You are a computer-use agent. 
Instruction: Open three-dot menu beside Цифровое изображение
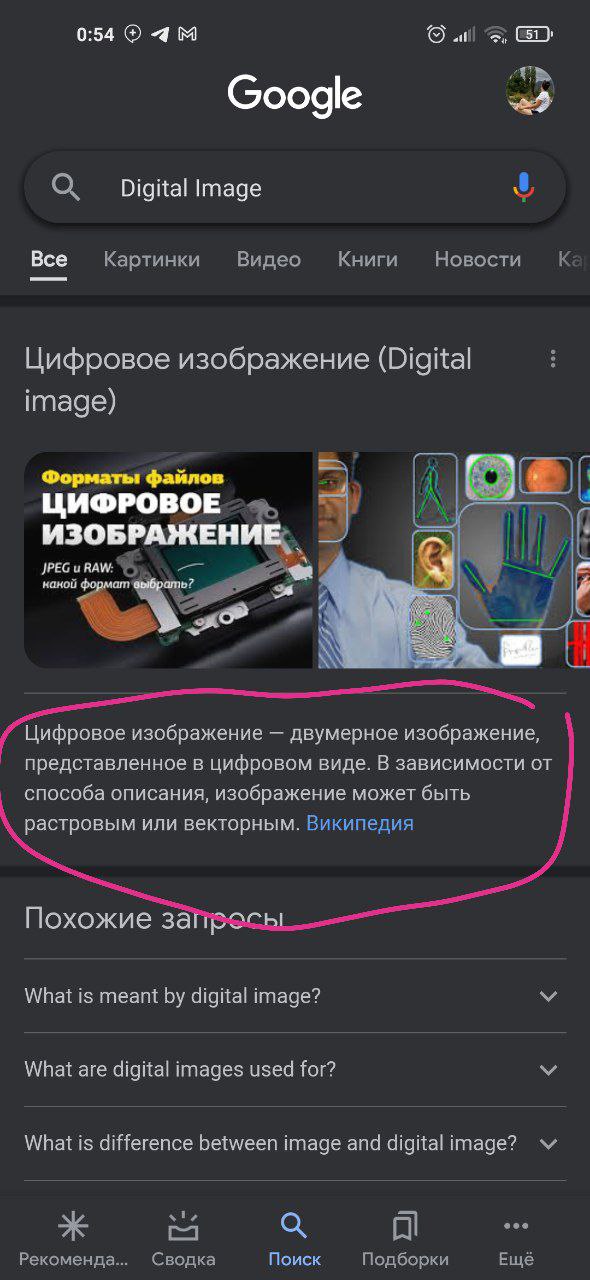pyautogui.click(x=552, y=359)
